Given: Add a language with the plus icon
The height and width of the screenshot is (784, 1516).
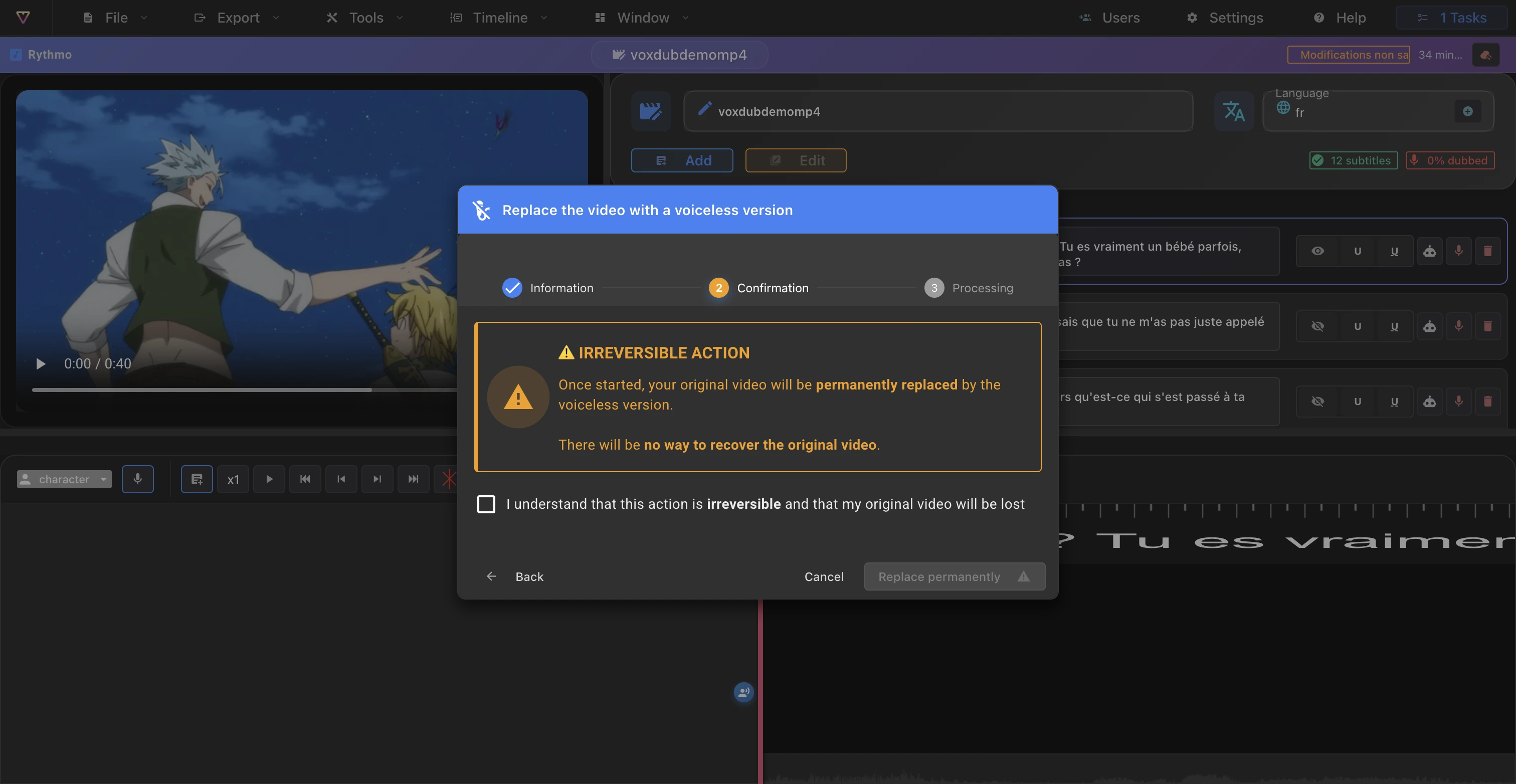Looking at the screenshot, I should coord(1468,111).
